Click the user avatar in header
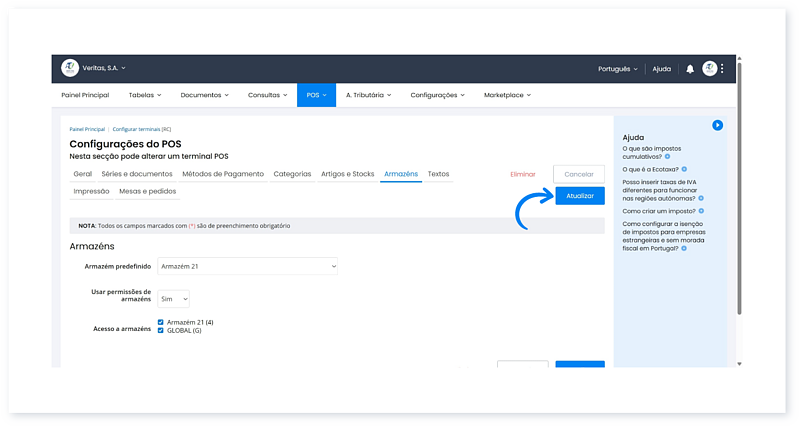Screen dimensions: 800x427 click(709, 68)
